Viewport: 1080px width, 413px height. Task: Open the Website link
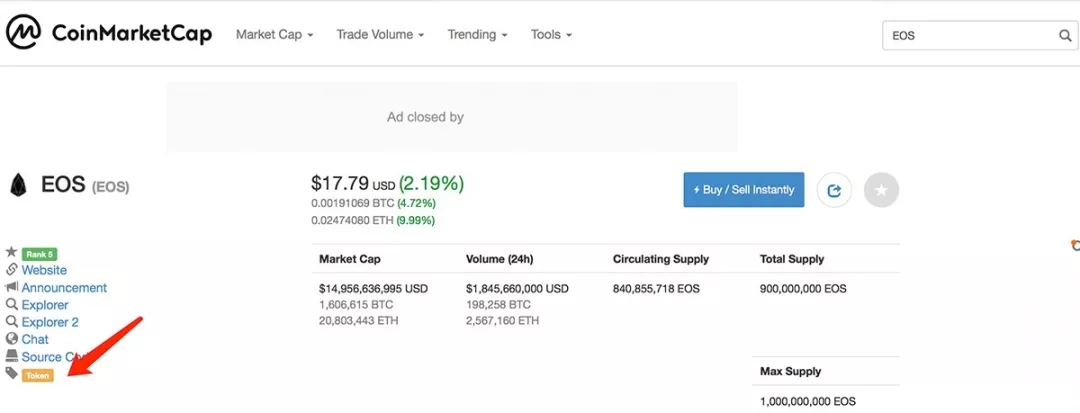tap(44, 270)
